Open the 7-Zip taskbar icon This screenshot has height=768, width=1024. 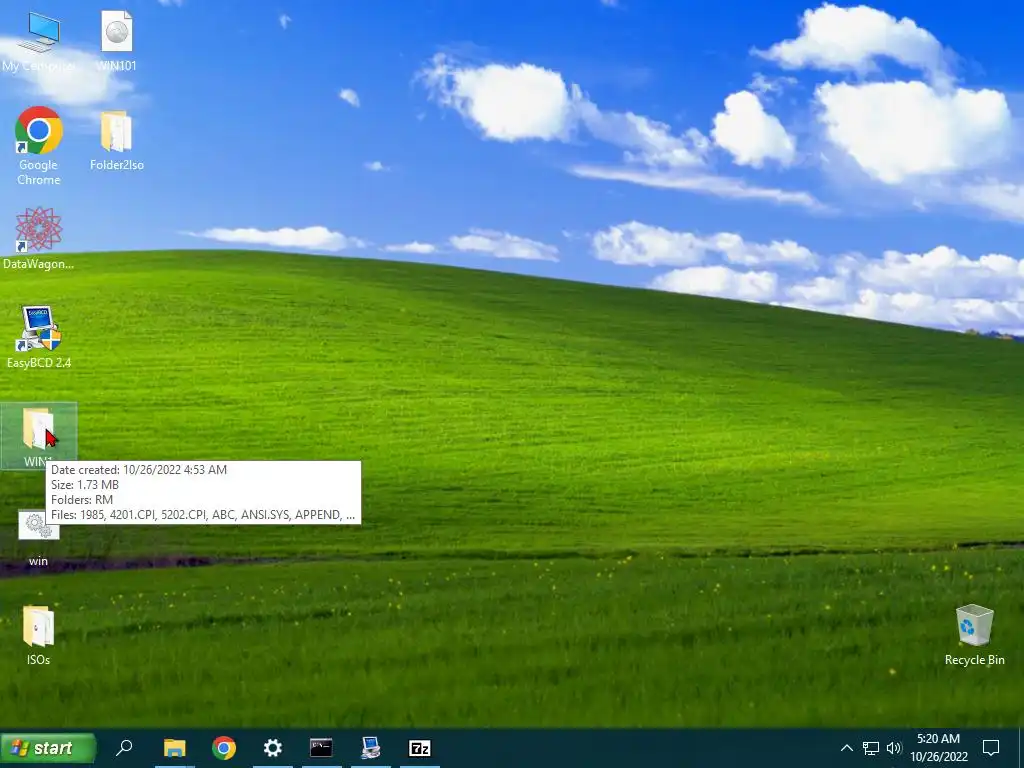coord(419,748)
